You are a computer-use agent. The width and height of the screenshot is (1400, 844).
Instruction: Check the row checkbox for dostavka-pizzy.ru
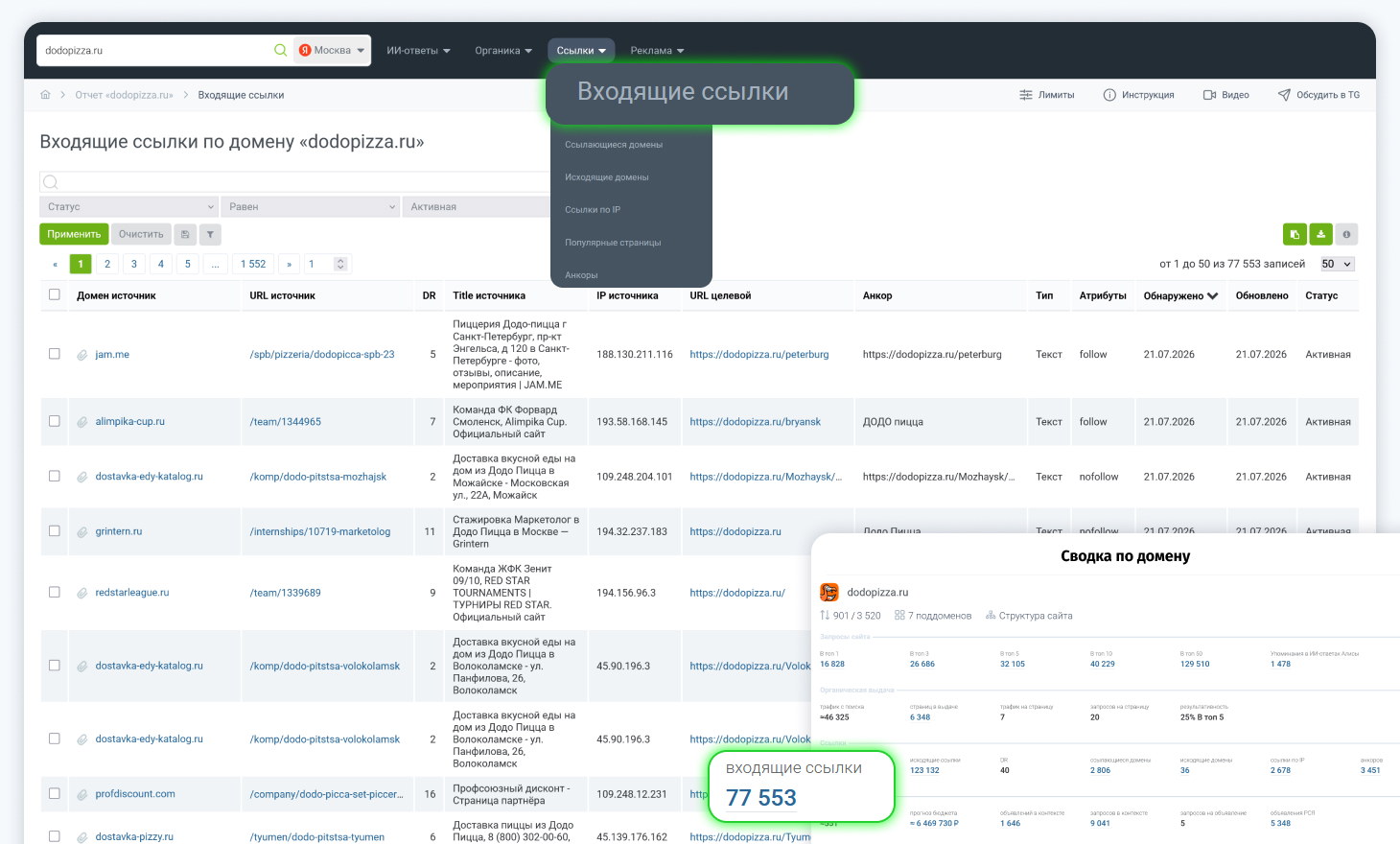55,836
